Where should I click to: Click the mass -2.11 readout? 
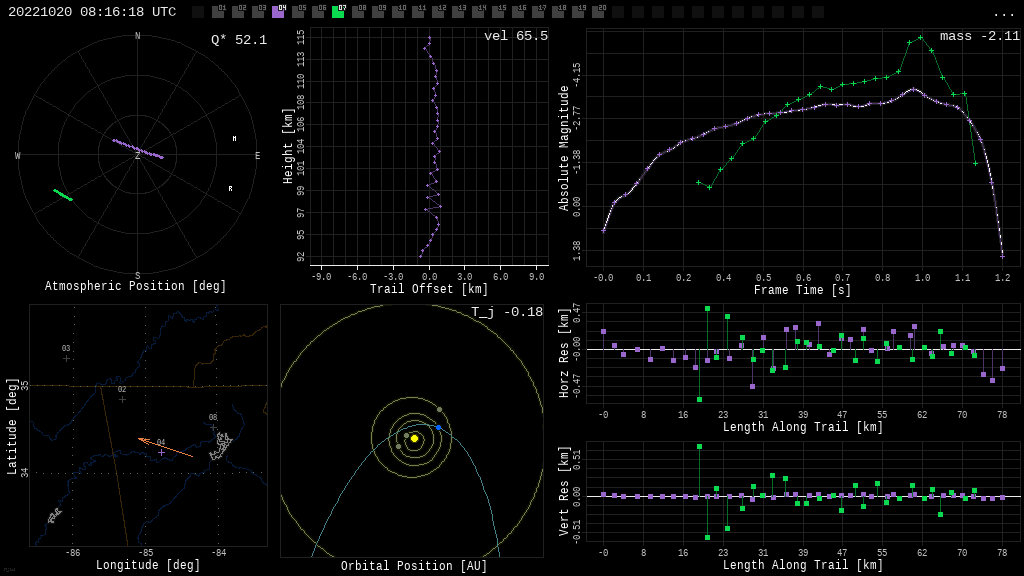pyautogui.click(x=979, y=37)
